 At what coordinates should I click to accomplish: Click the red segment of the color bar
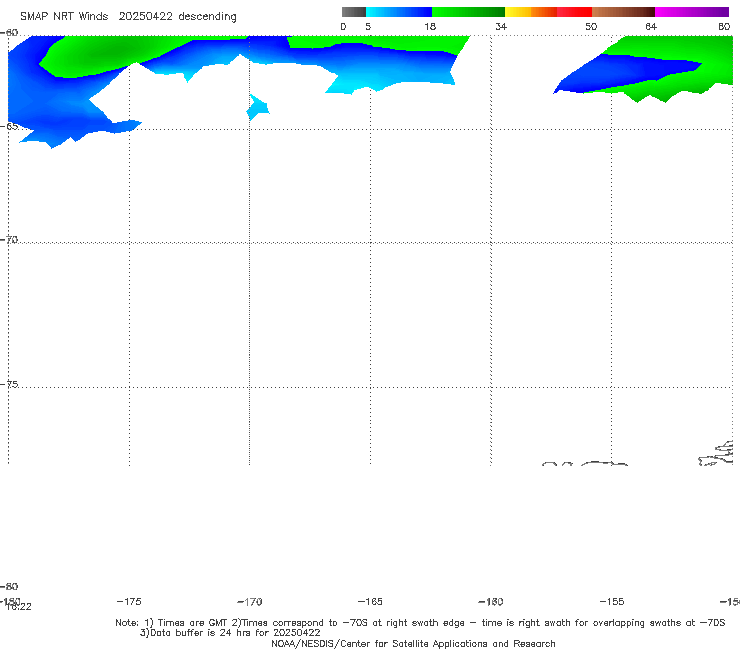click(x=574, y=12)
